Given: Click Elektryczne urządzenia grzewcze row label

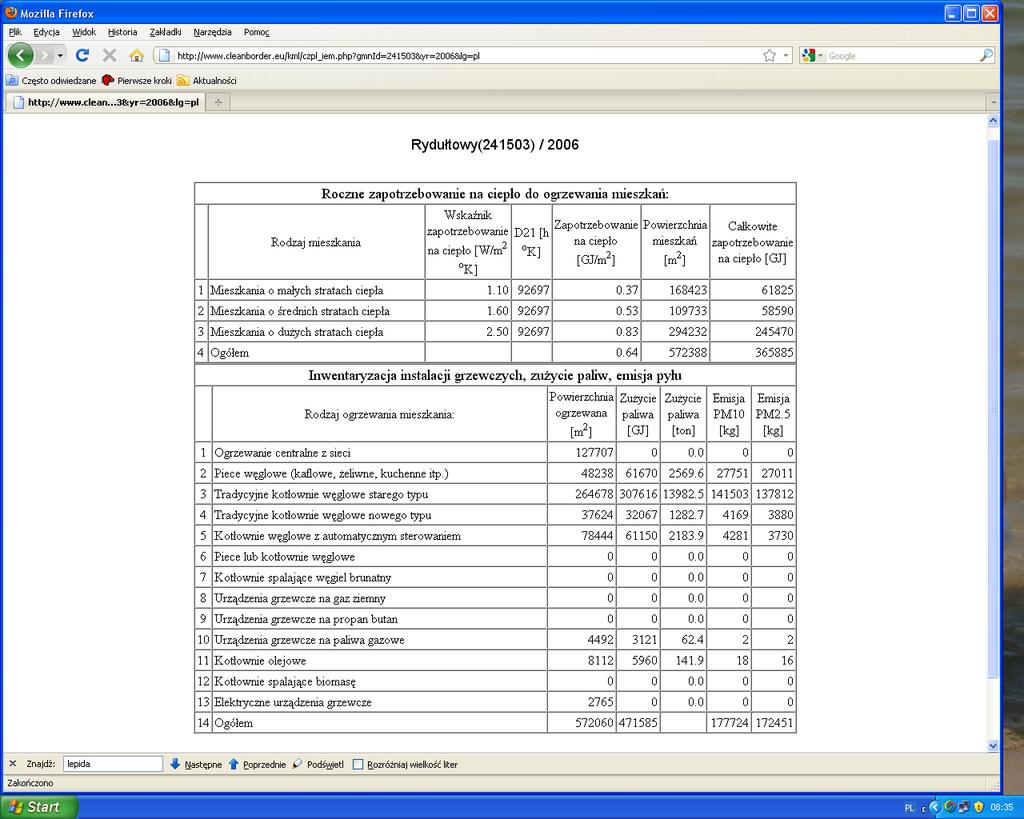Looking at the screenshot, I should pyautogui.click(x=293, y=703).
